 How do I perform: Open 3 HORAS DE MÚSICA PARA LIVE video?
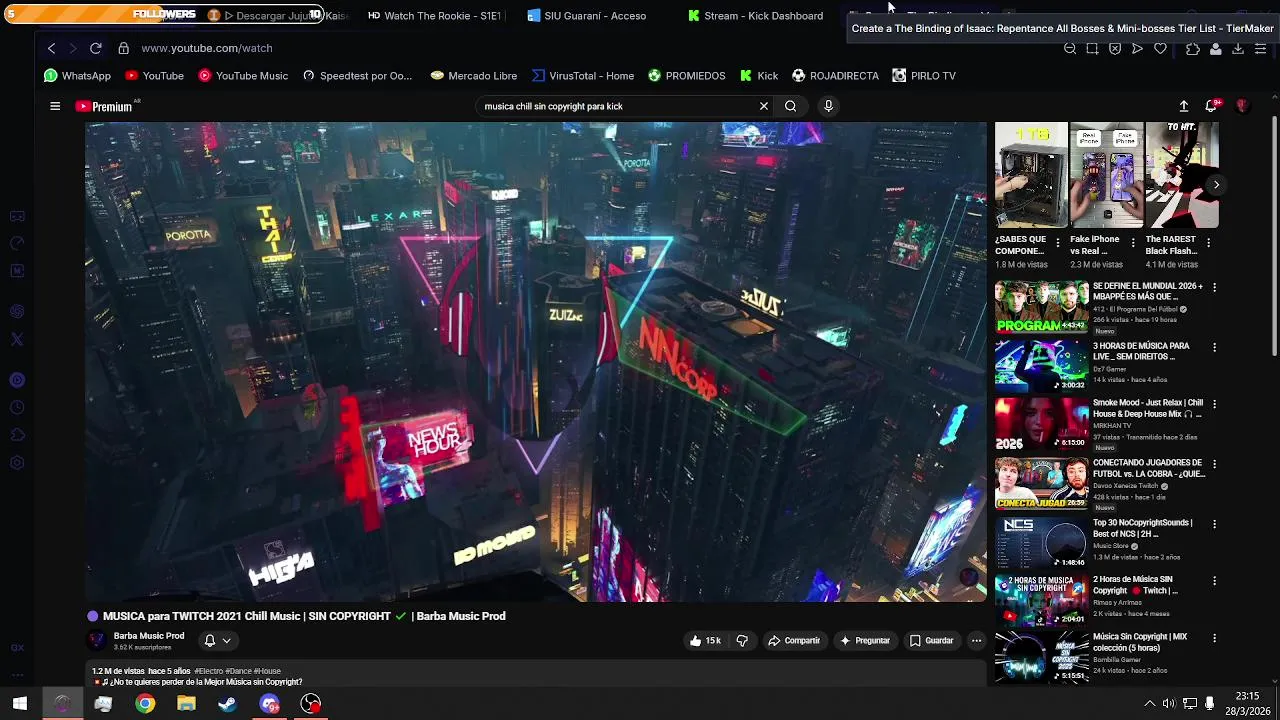(x=1041, y=365)
